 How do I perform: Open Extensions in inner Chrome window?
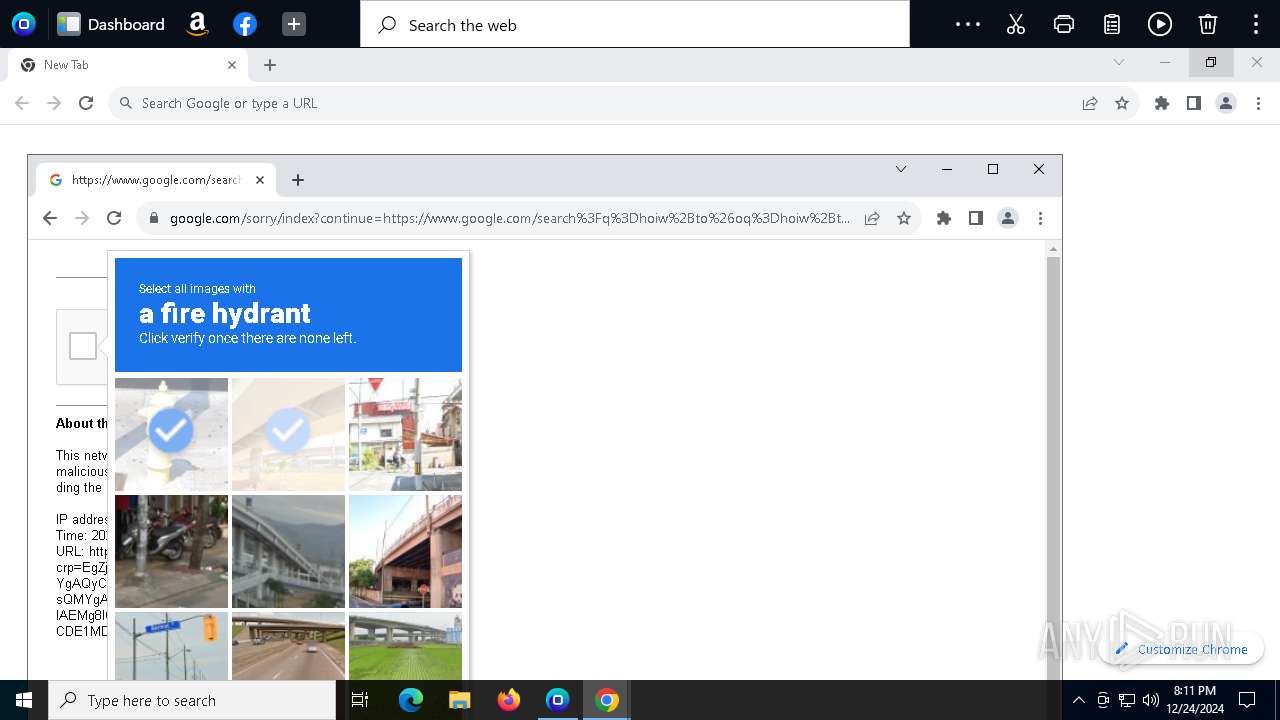[944, 218]
